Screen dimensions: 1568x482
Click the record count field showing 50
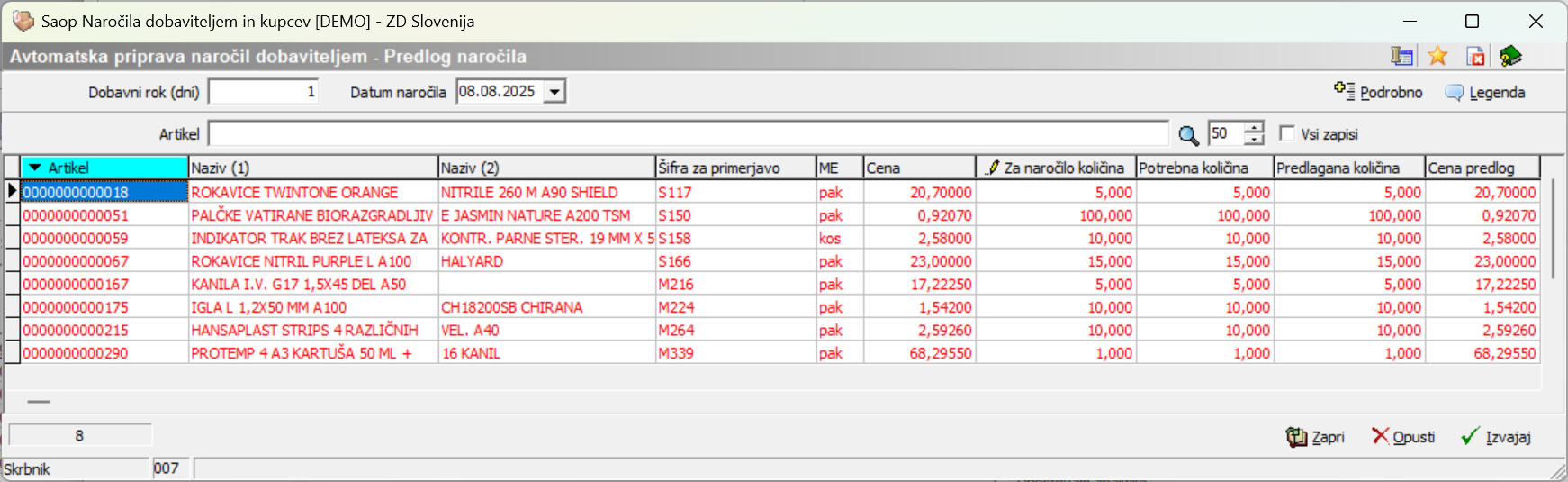[x=1226, y=133]
